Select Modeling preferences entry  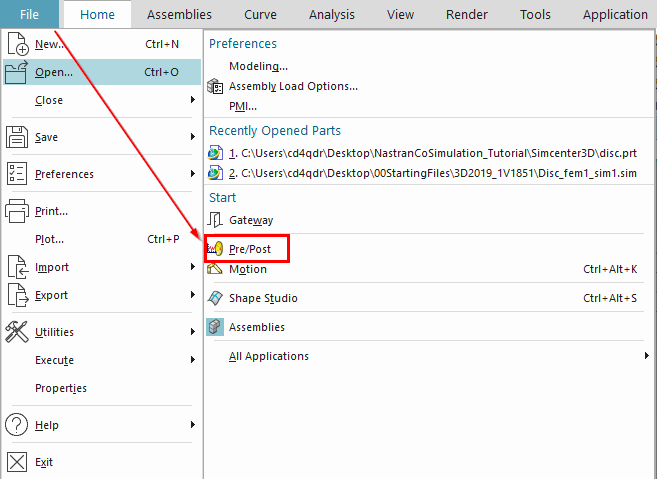click(258, 66)
